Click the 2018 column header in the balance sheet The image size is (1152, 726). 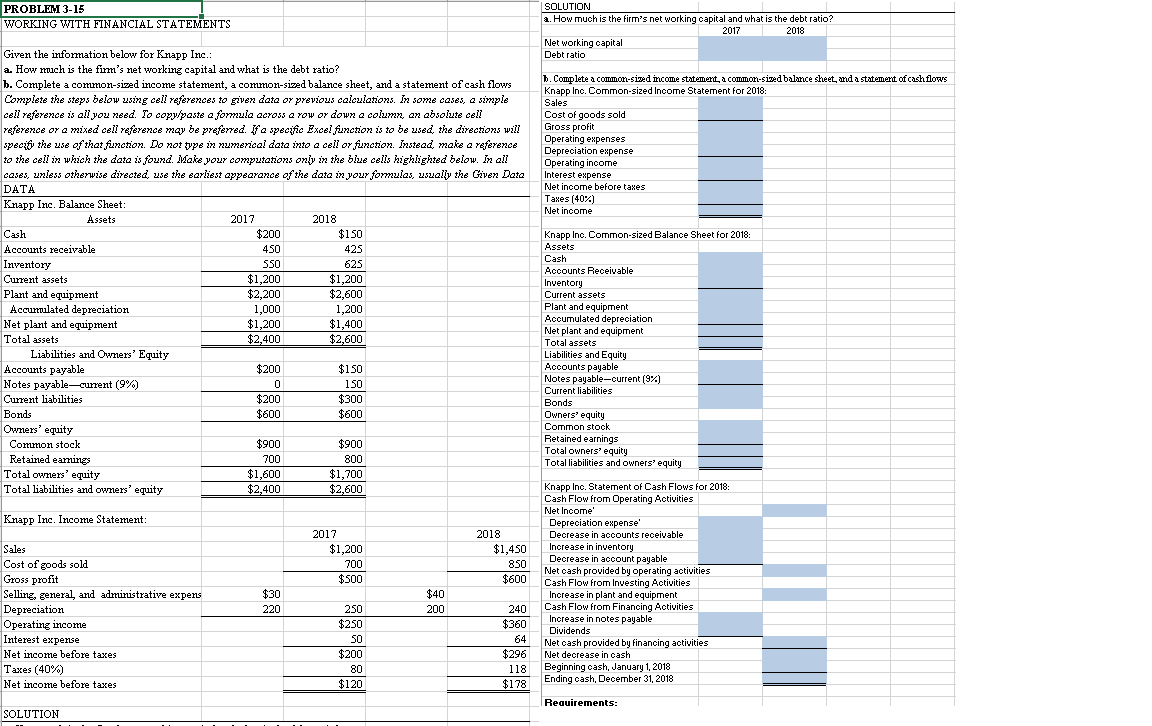[325, 219]
